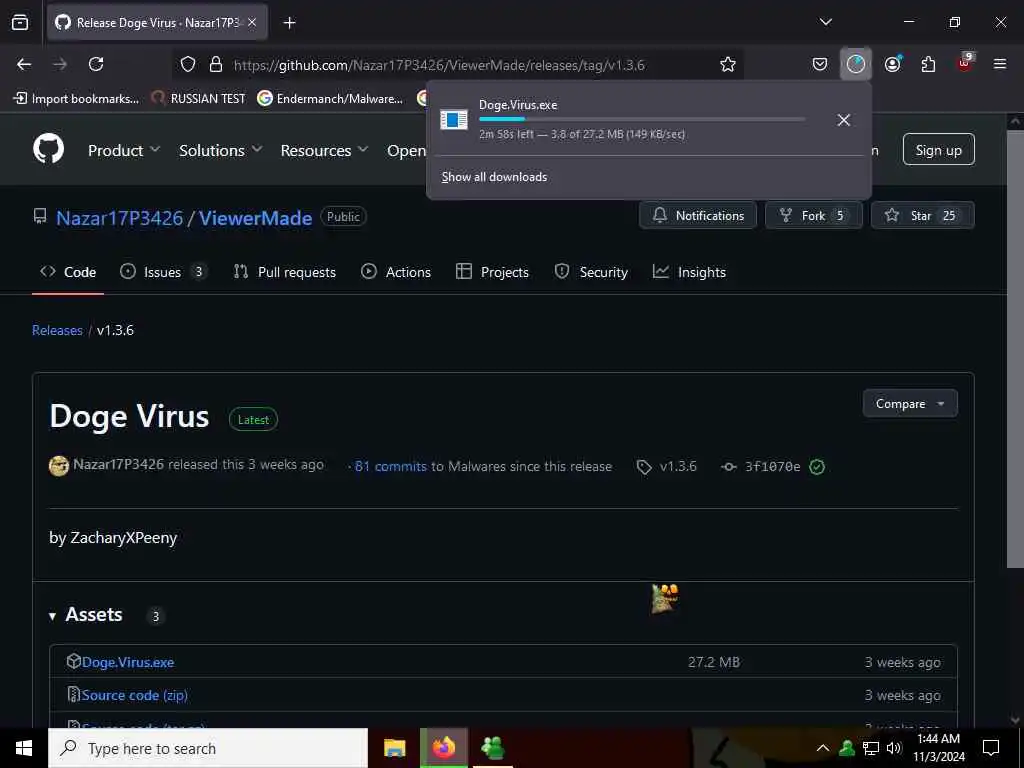Viewport: 1024px width, 768px height.
Task: Open the Pull requests tab
Action: (285, 272)
